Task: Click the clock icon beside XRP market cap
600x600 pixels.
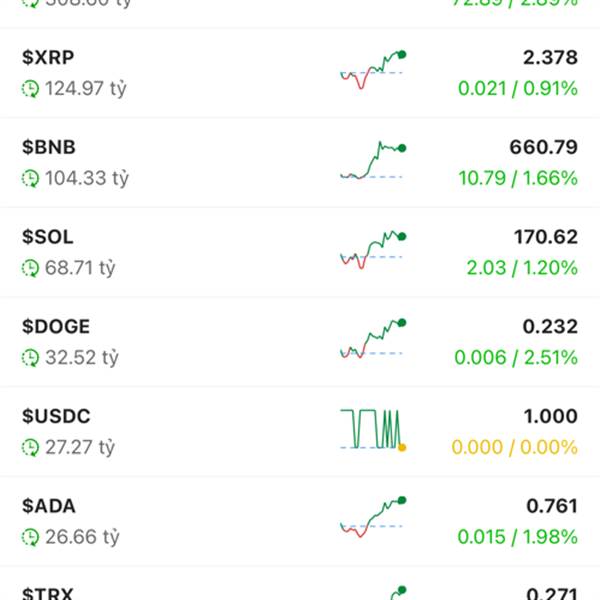Action: coord(30,89)
